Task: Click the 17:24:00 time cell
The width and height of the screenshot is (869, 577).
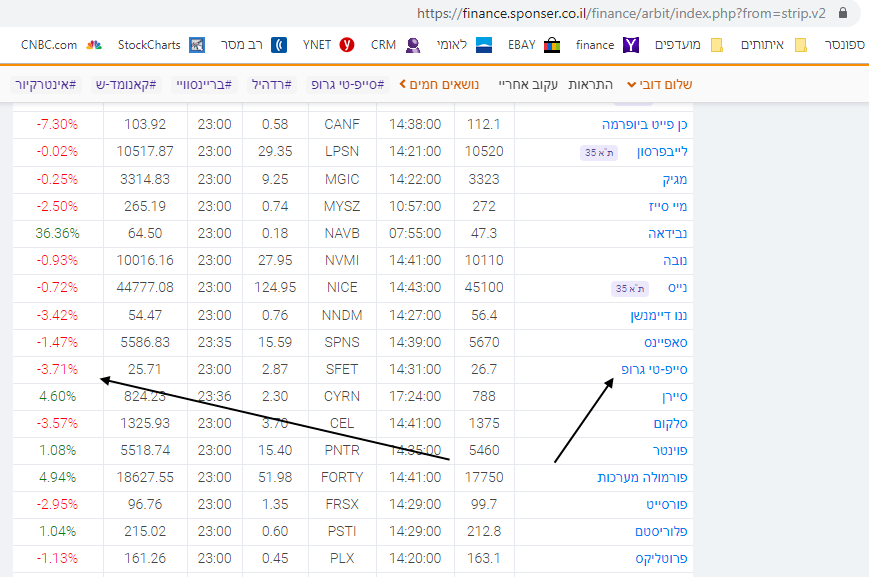Action: click(x=415, y=396)
